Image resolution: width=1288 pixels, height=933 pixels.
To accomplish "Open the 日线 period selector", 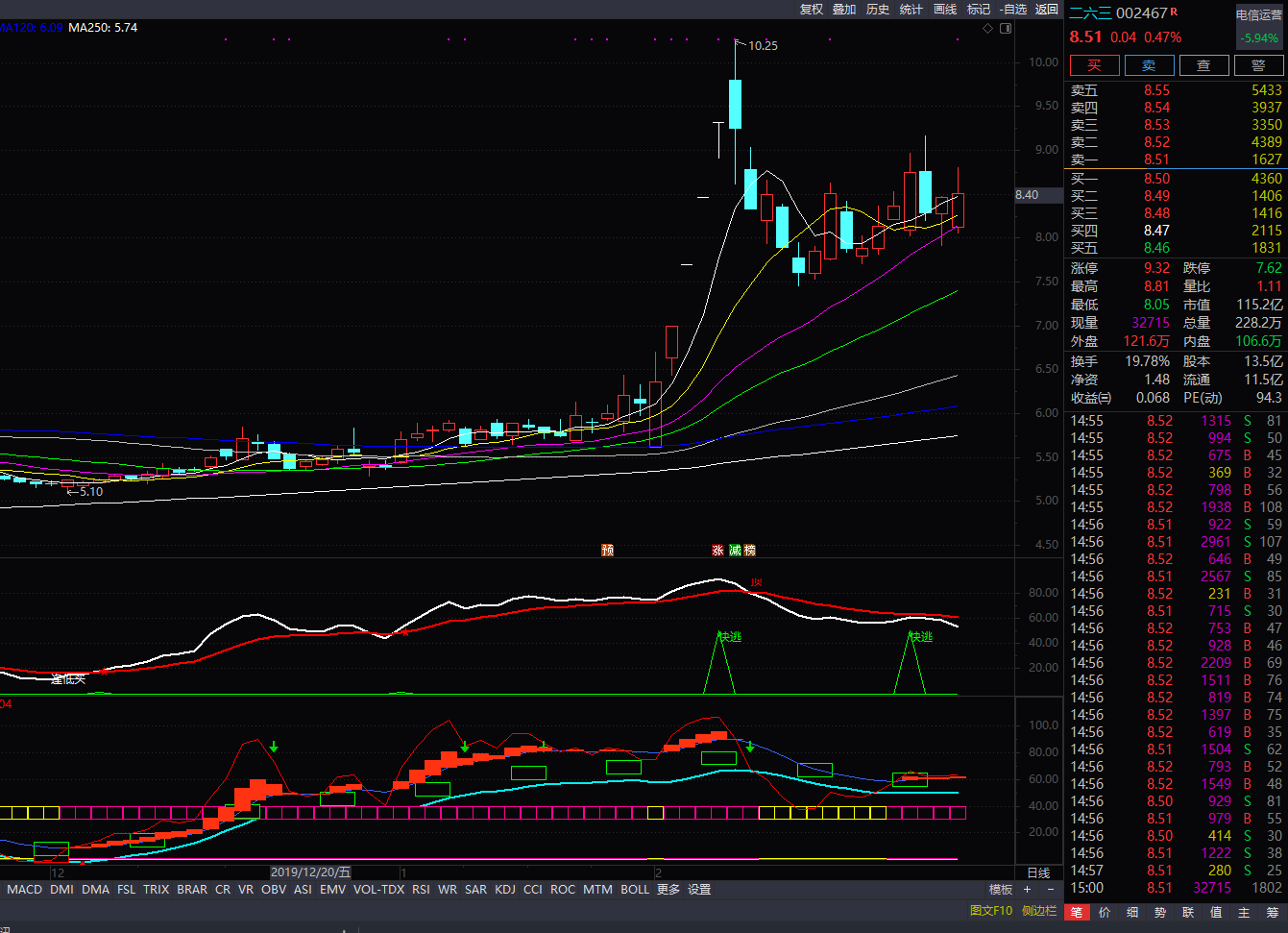I will (1038, 873).
